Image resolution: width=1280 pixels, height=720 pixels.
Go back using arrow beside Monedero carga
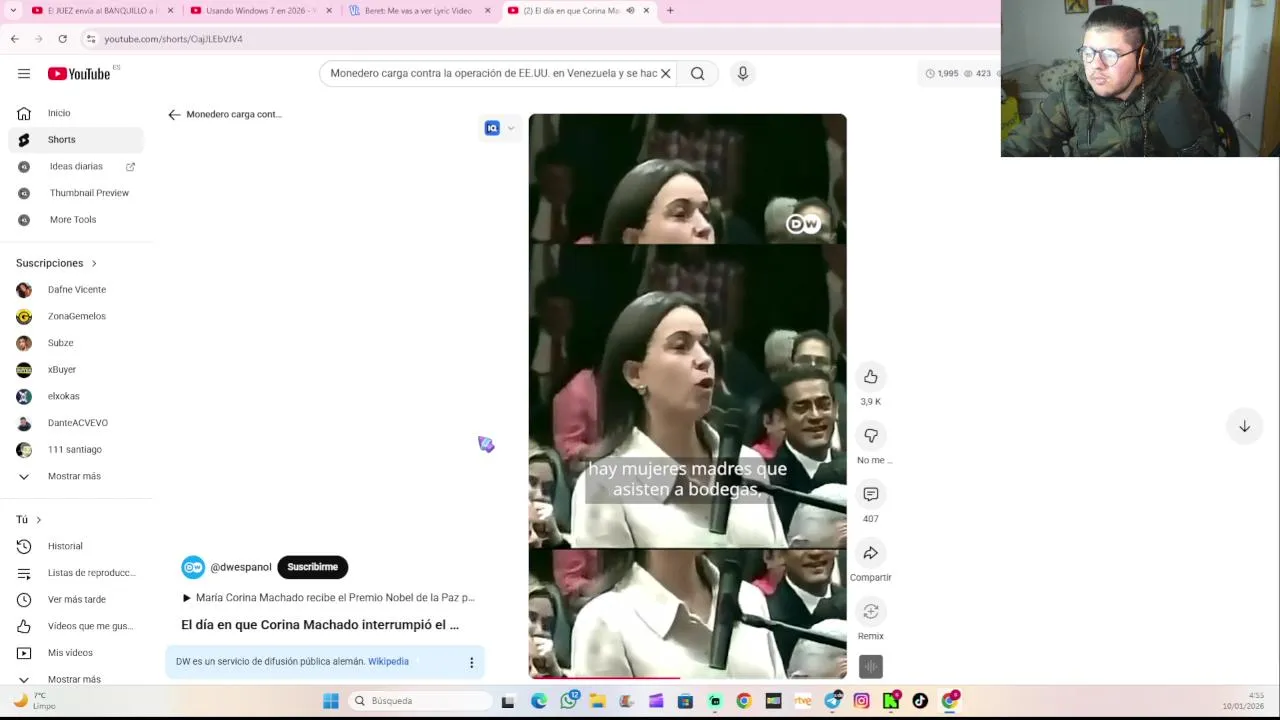174,114
